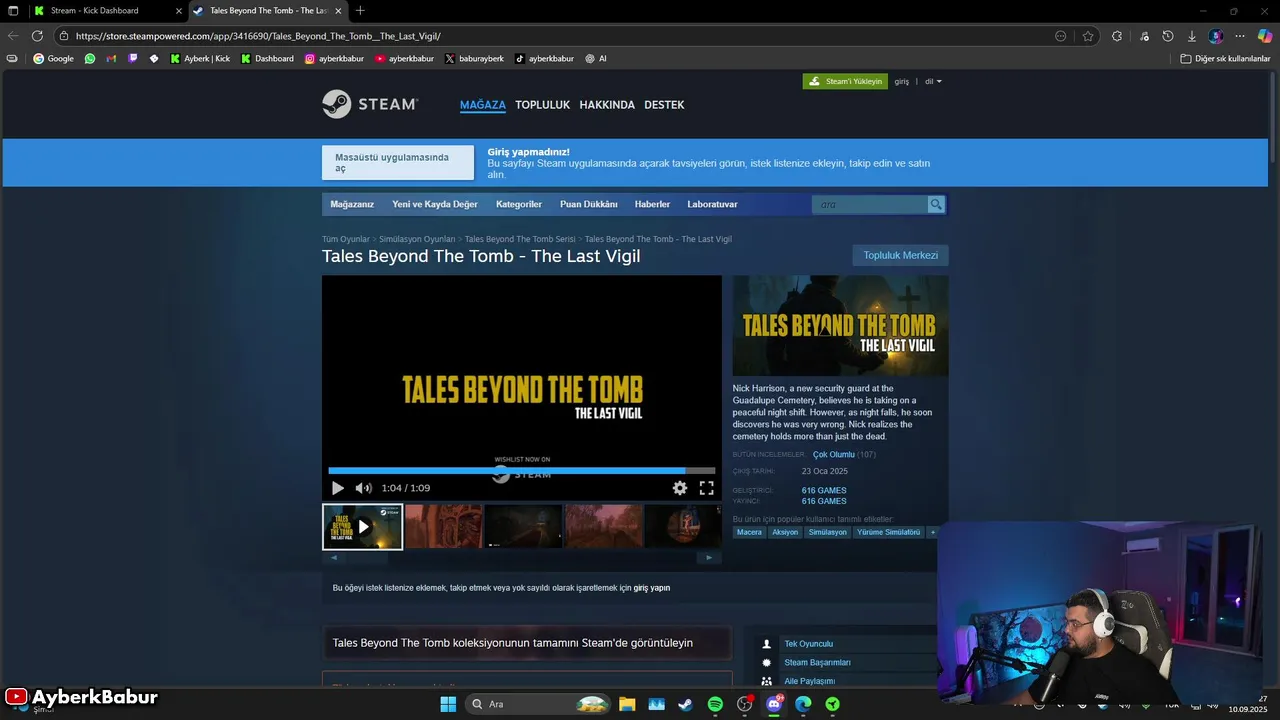Open WhatsApp bookmark icon
Image resolution: width=1280 pixels, height=720 pixels.
point(90,59)
